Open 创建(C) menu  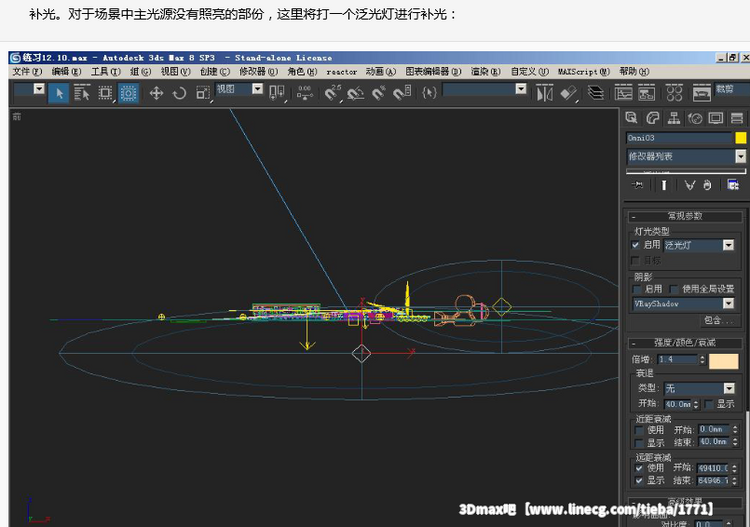215,71
